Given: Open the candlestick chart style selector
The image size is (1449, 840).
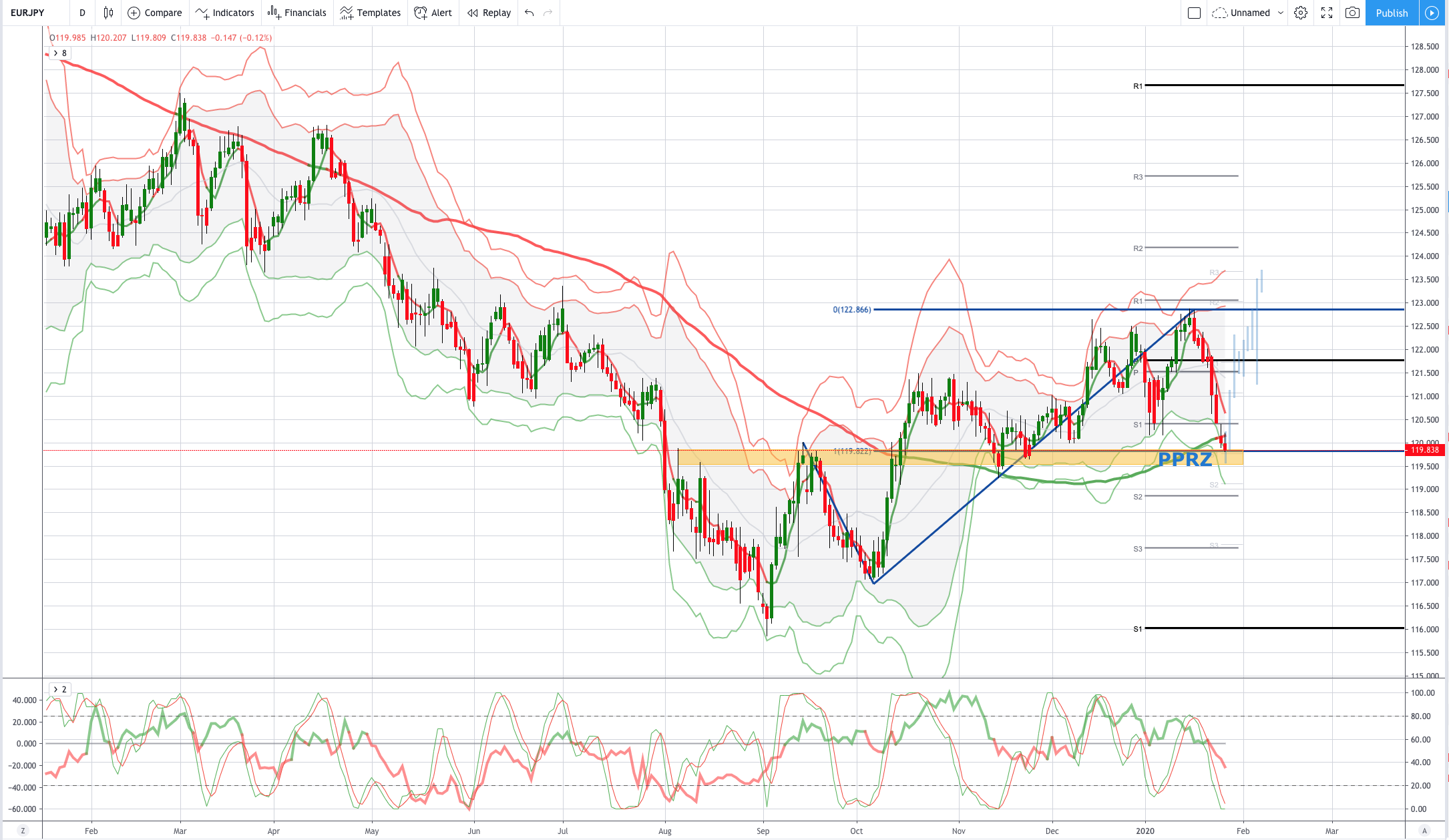Looking at the screenshot, I should click(108, 13).
